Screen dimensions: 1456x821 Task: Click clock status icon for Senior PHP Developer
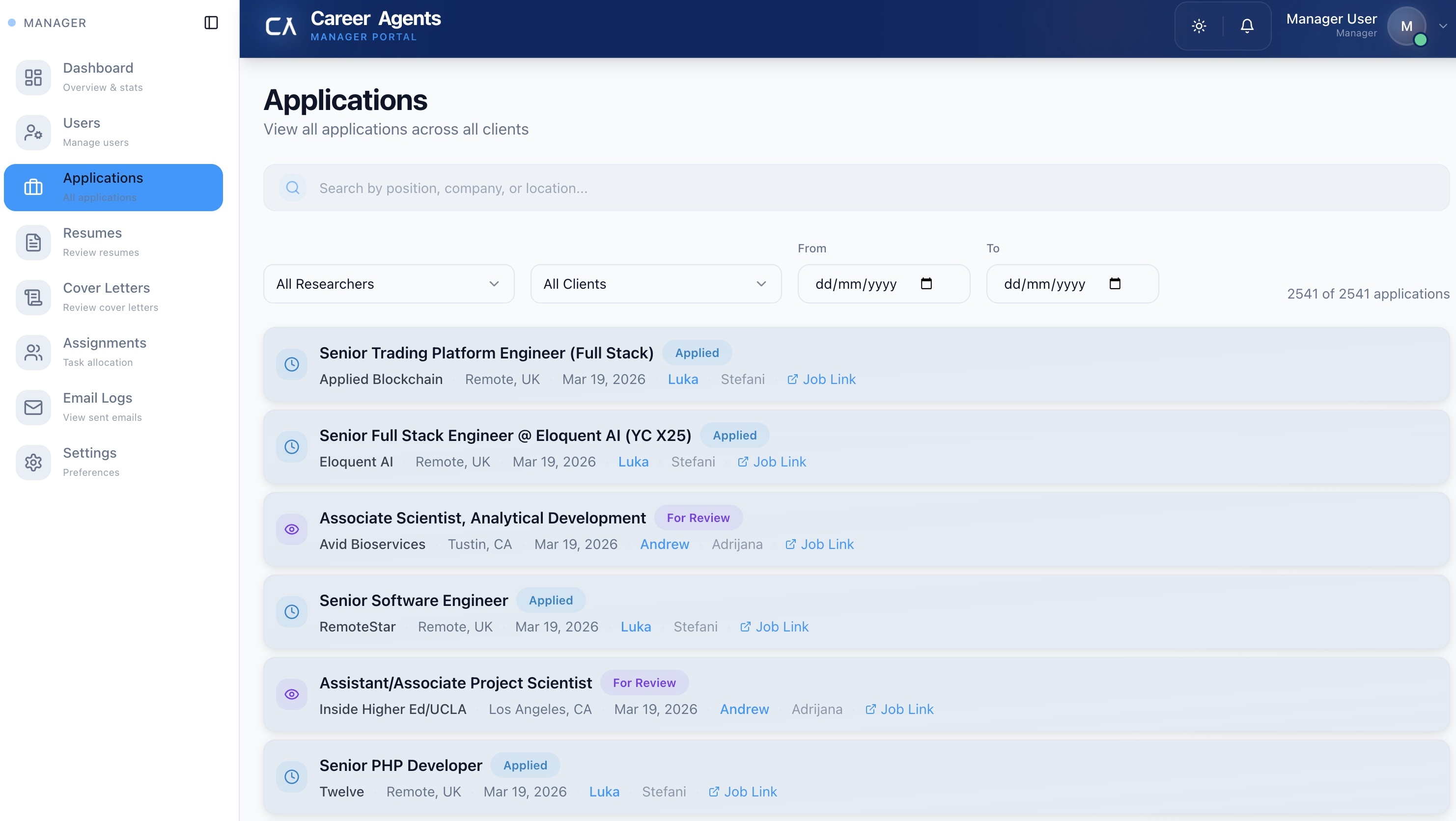coord(292,777)
